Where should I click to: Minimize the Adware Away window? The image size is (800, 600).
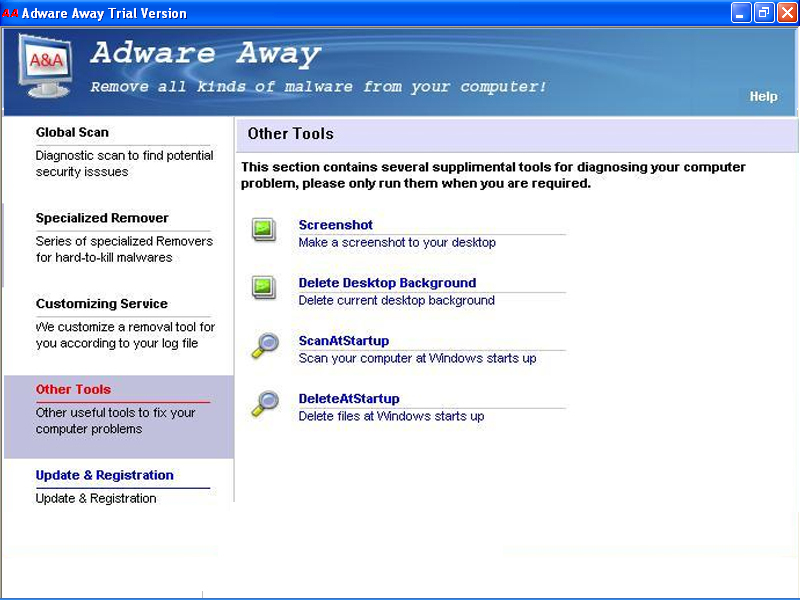741,13
